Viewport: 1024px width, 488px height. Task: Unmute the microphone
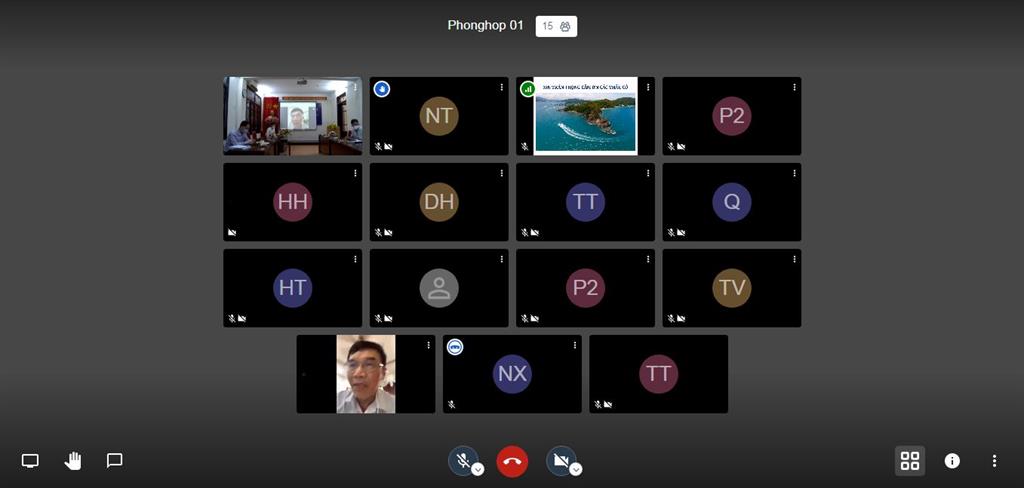[461, 460]
